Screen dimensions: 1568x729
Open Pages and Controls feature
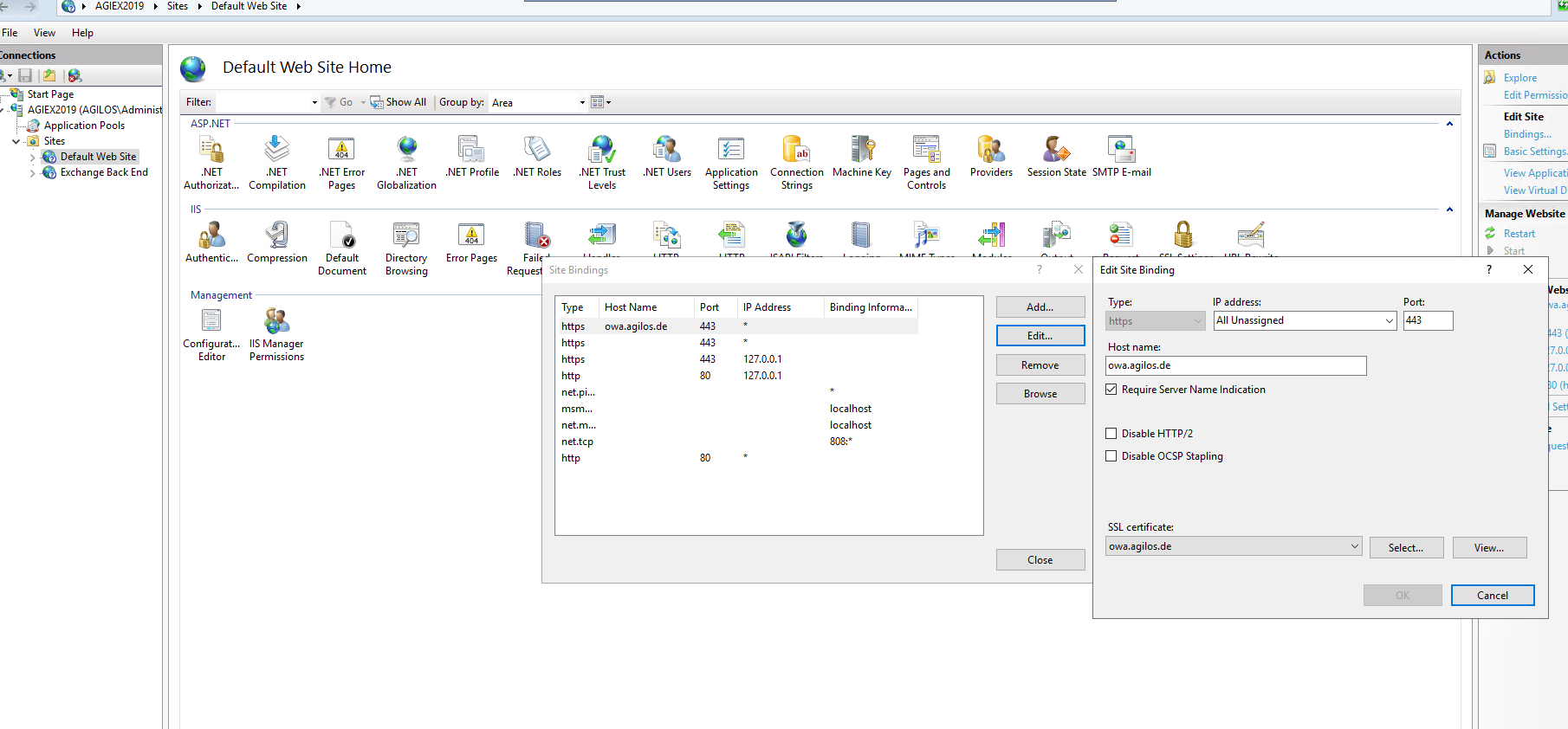(x=927, y=162)
